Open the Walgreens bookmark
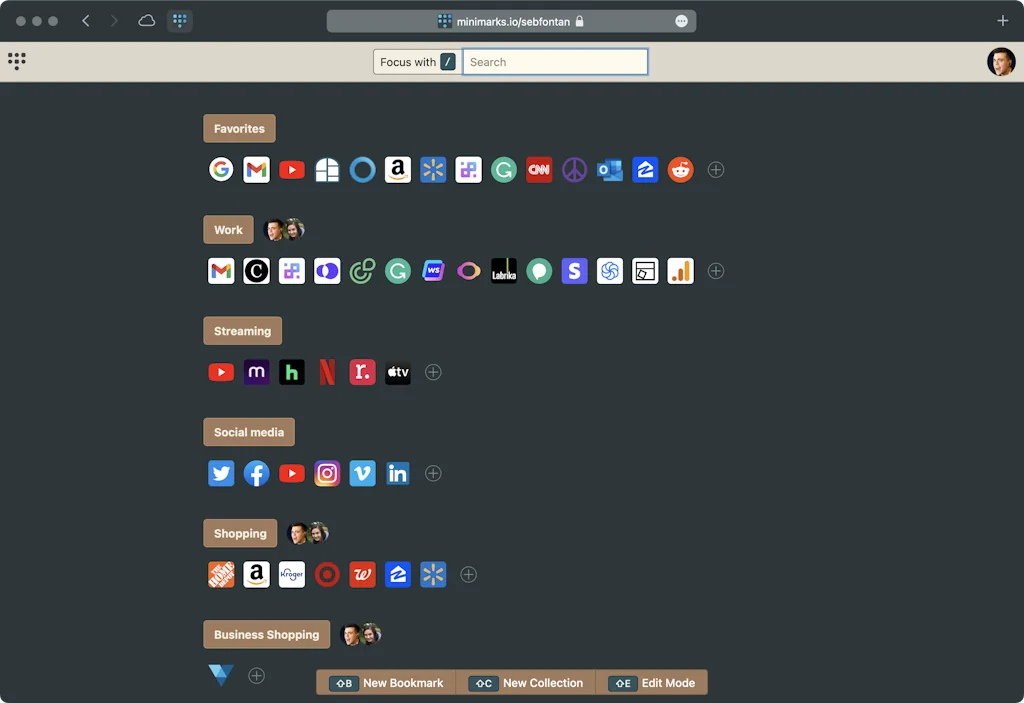 pos(362,575)
